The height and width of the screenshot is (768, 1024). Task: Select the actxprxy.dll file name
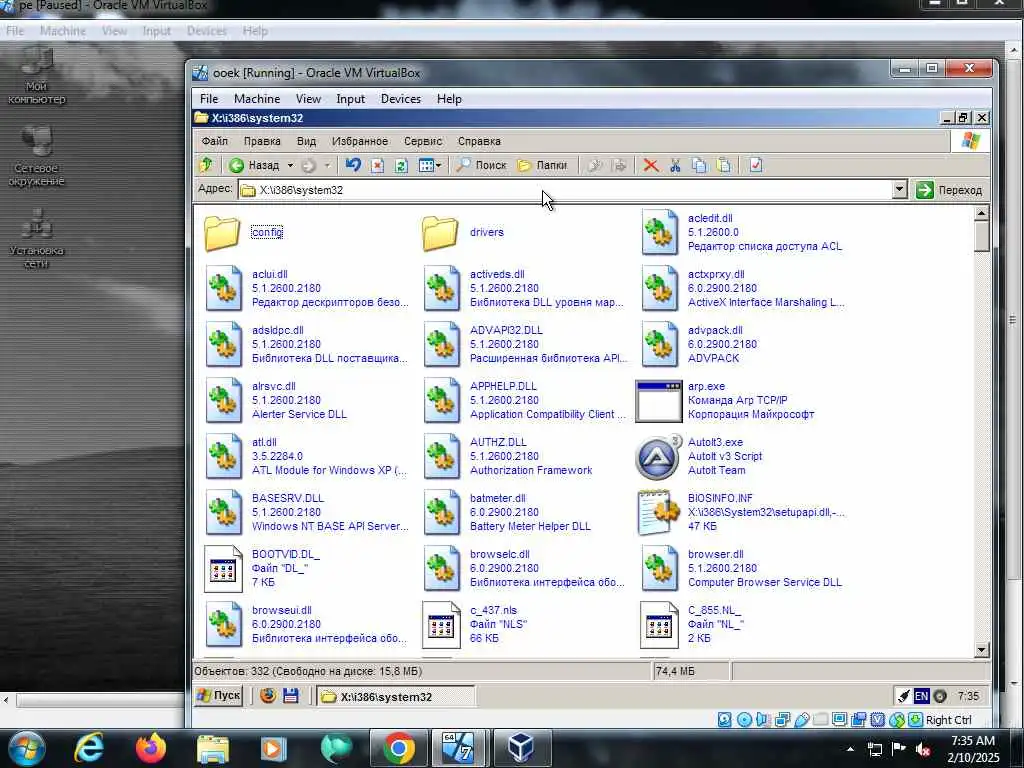click(716, 274)
